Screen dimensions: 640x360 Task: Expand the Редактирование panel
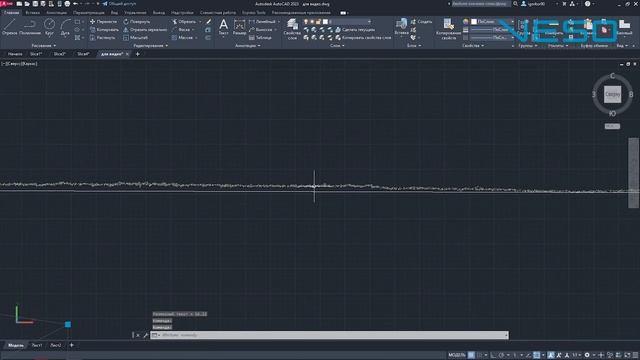[x=151, y=46]
